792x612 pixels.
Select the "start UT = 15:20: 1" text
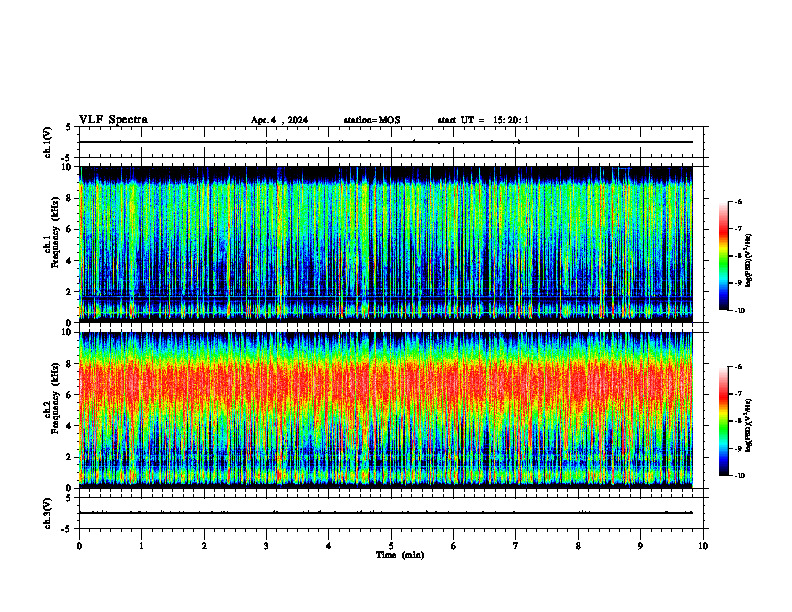pos(483,120)
